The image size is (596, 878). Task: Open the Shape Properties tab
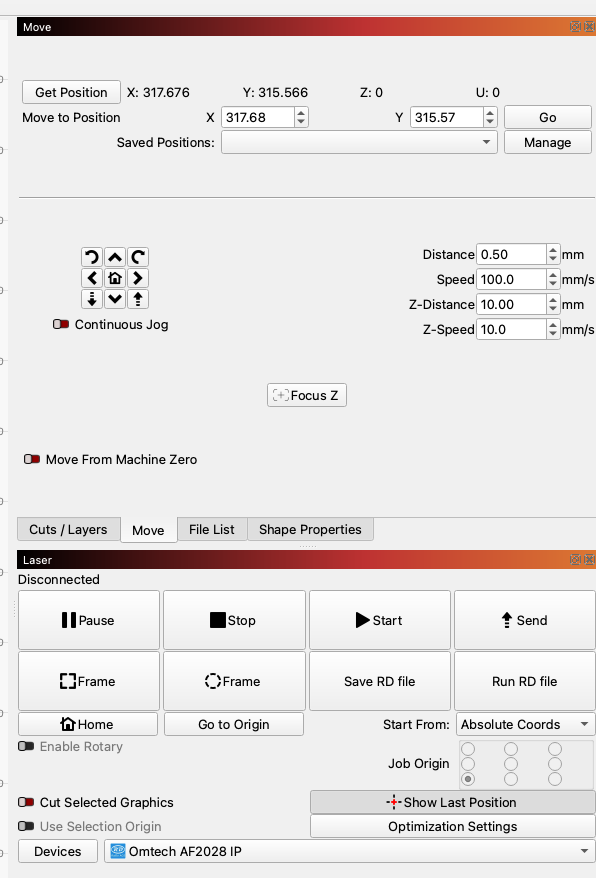click(310, 529)
